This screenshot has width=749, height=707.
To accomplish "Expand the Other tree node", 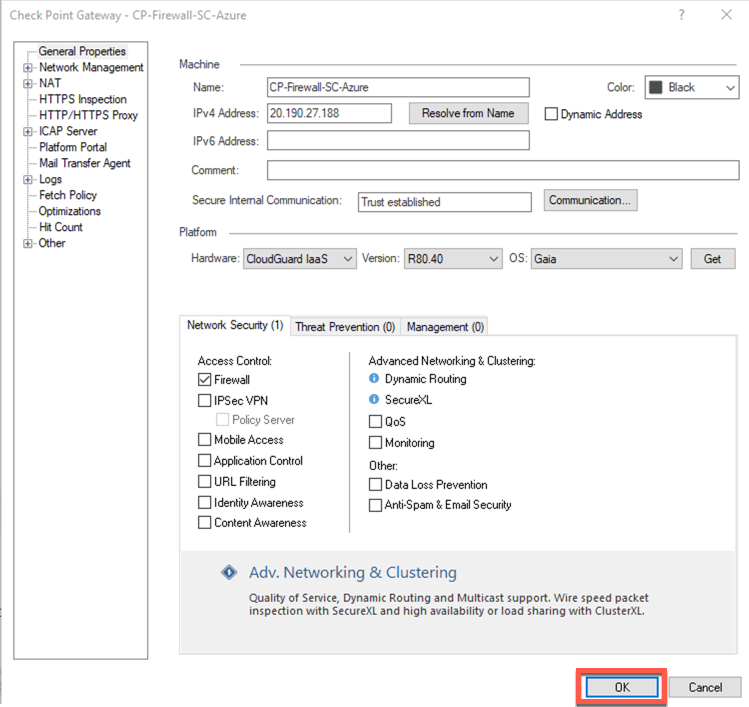I will click(28, 243).
